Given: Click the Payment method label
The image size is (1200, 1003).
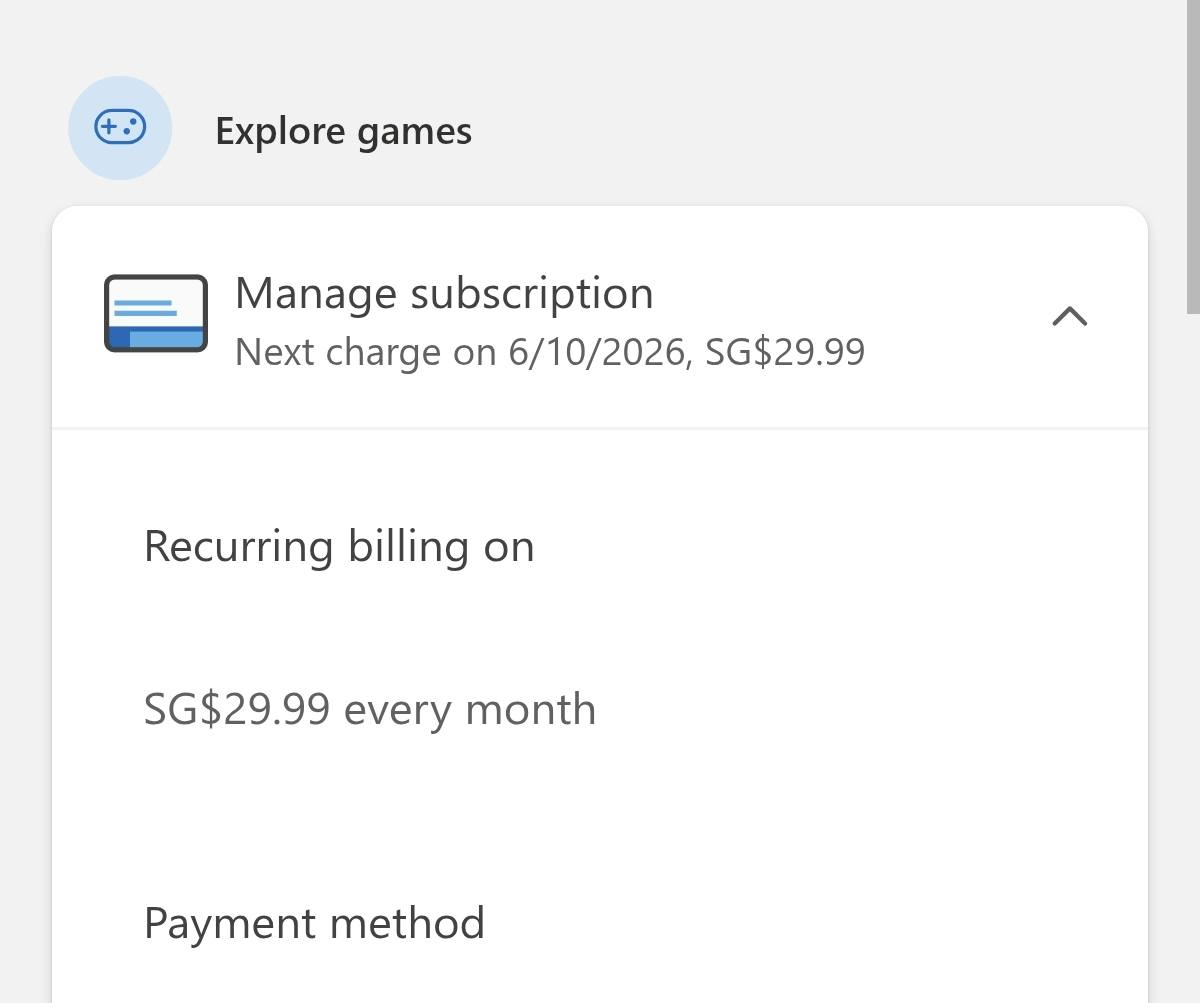Looking at the screenshot, I should pos(314,923).
